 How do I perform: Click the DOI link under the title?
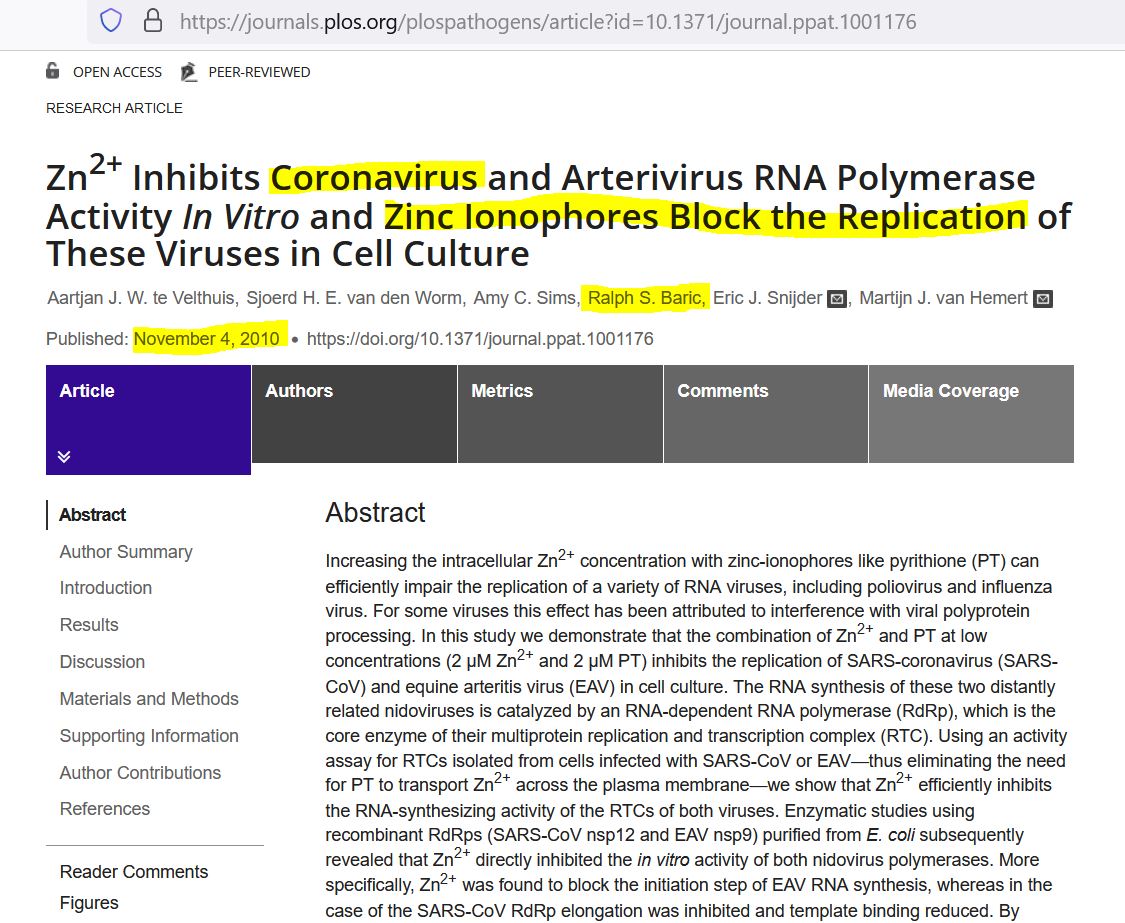[x=480, y=339]
